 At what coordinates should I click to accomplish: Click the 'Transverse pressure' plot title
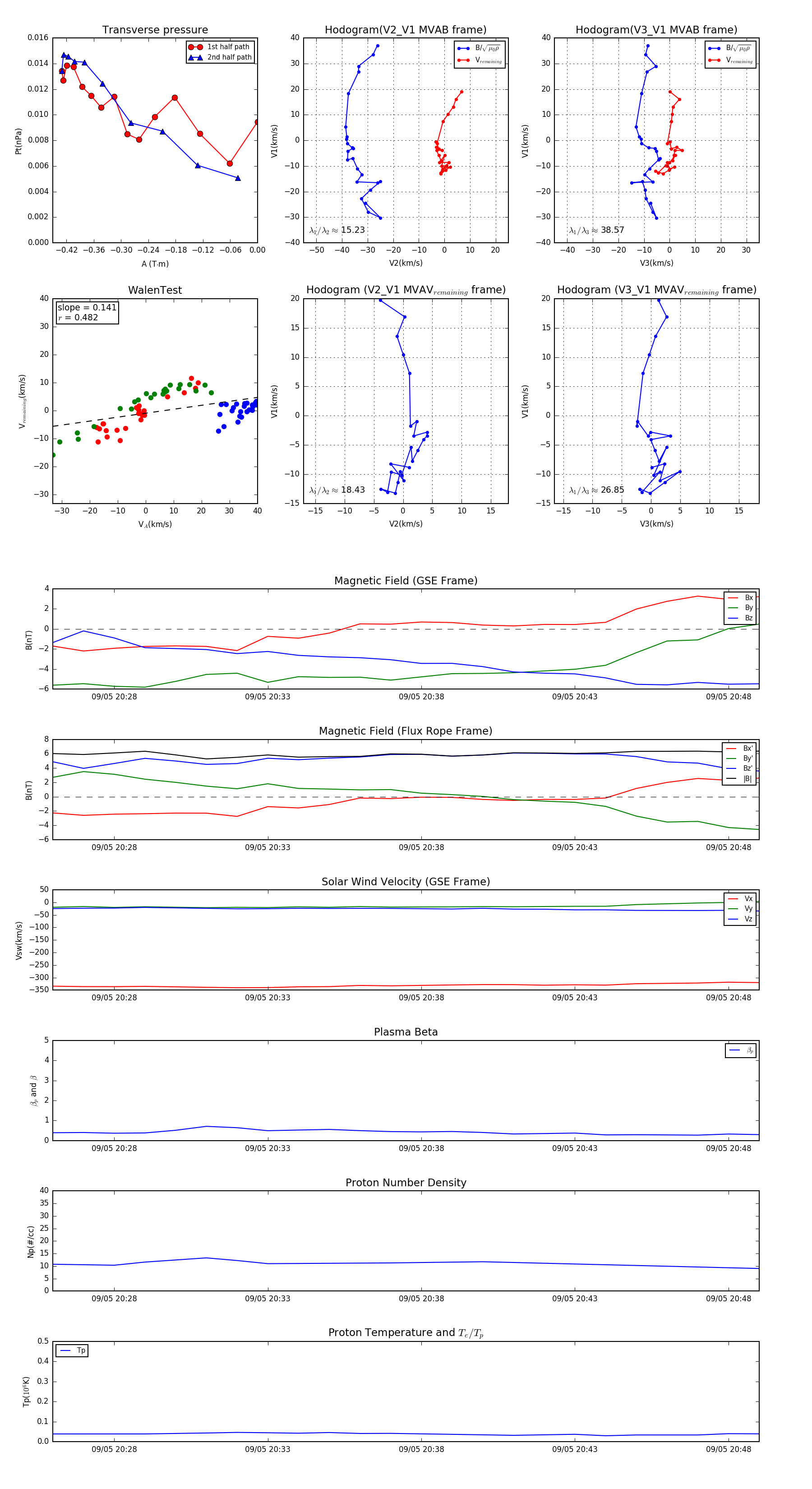pos(155,30)
